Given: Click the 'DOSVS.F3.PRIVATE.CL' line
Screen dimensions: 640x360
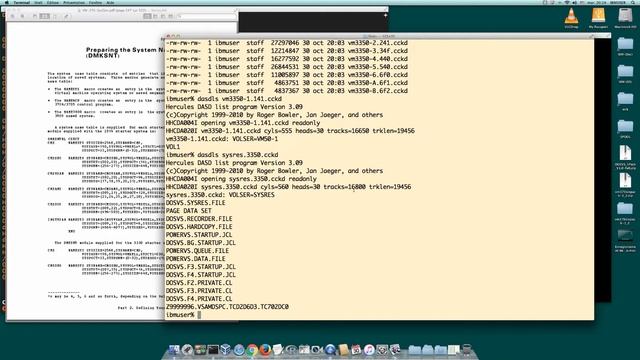Looking at the screenshot, I should click(x=199, y=291).
